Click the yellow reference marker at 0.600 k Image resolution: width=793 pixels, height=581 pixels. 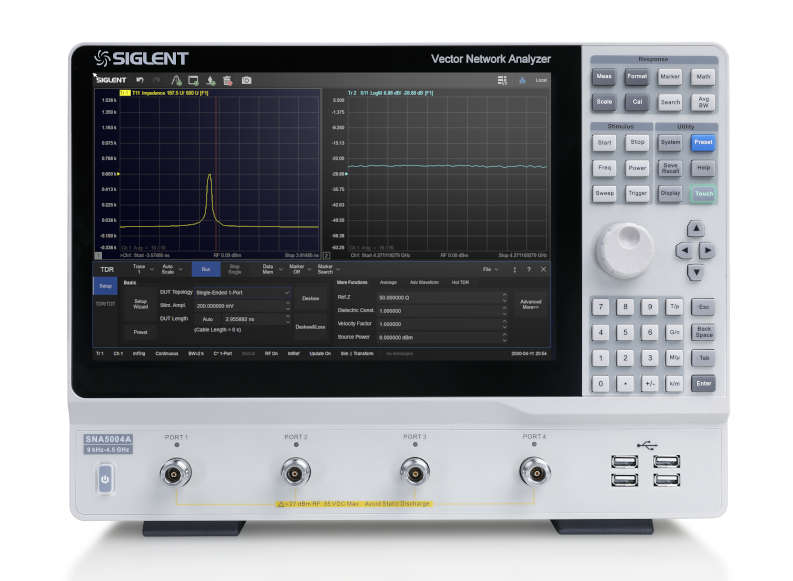(x=118, y=174)
